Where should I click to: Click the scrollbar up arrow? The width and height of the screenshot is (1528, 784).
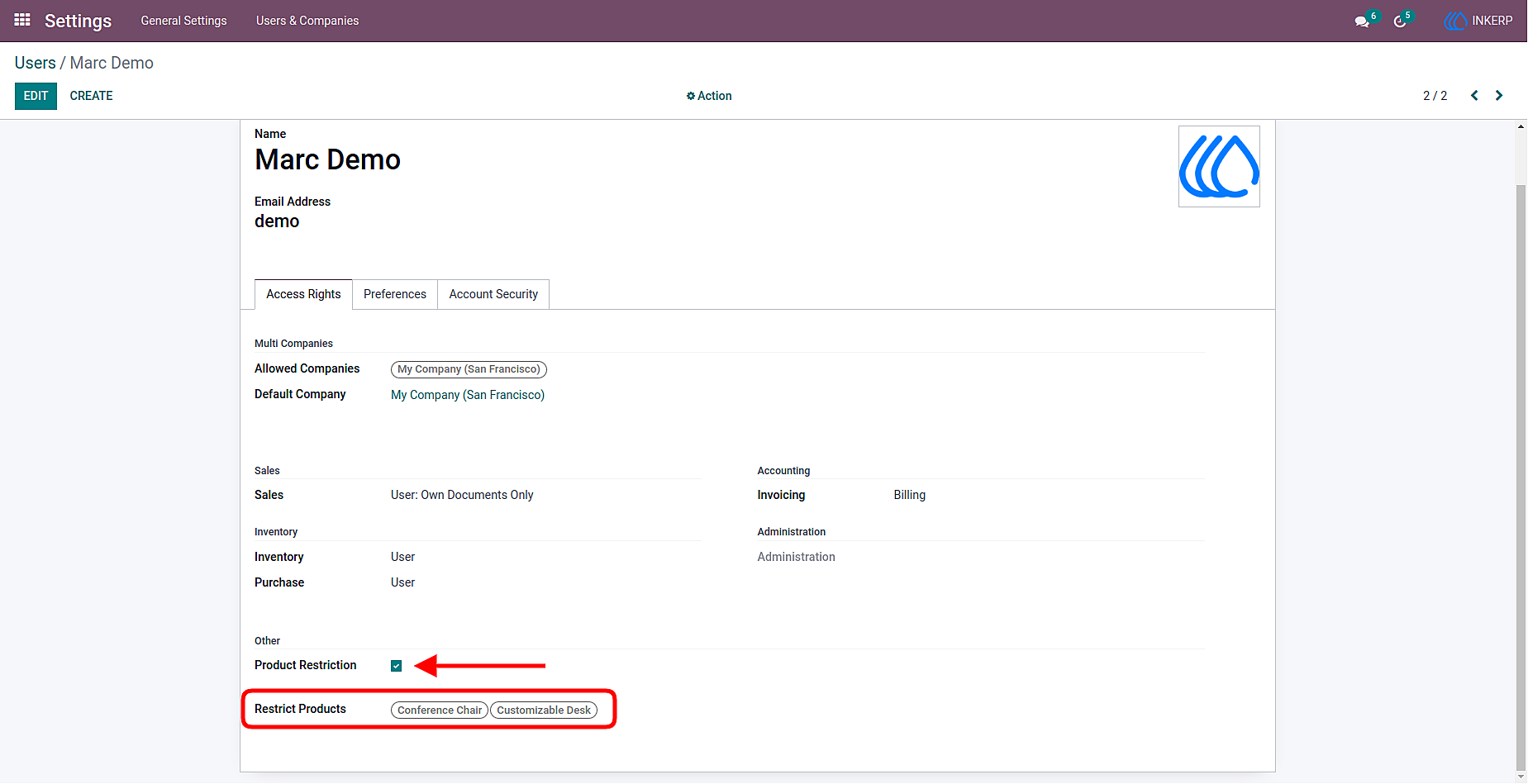point(1521,126)
